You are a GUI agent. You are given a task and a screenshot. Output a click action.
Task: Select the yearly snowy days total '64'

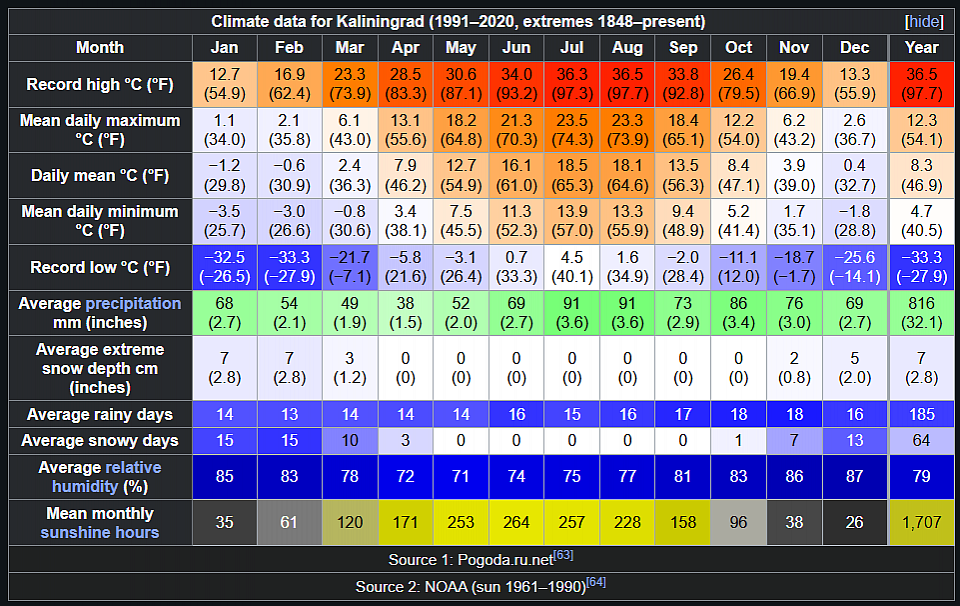coord(921,441)
